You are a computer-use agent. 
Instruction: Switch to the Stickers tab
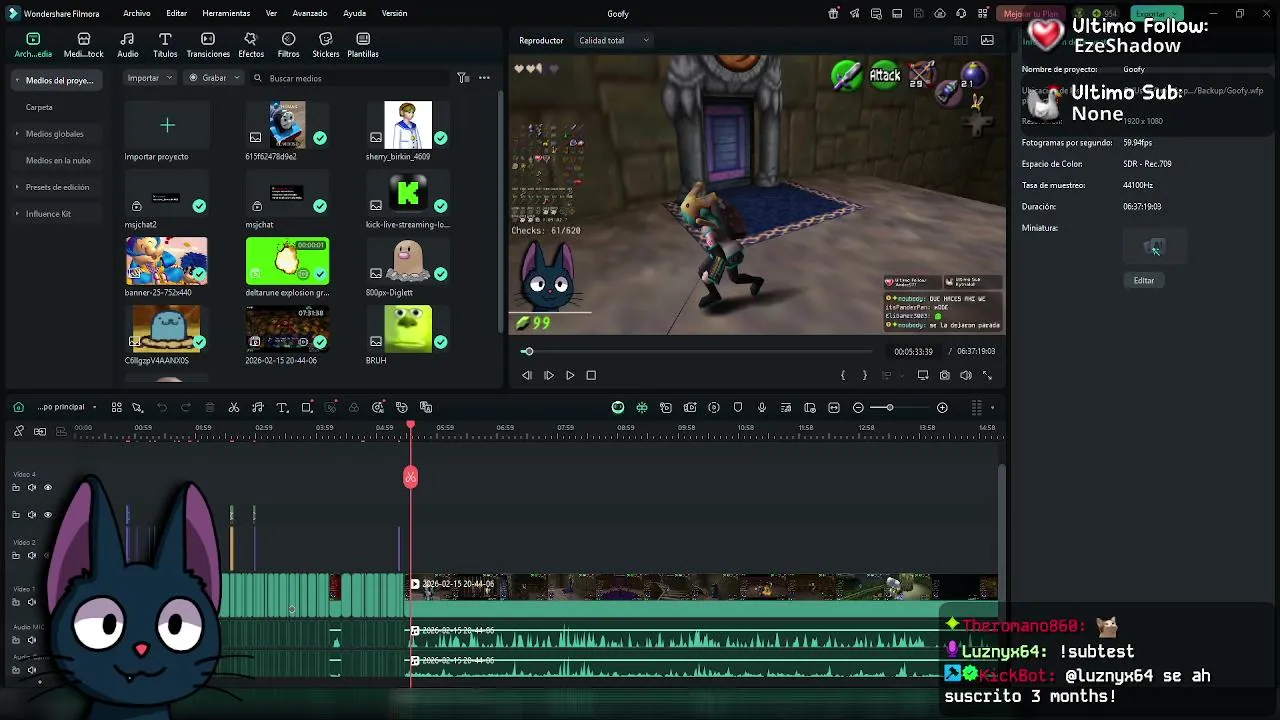325,45
